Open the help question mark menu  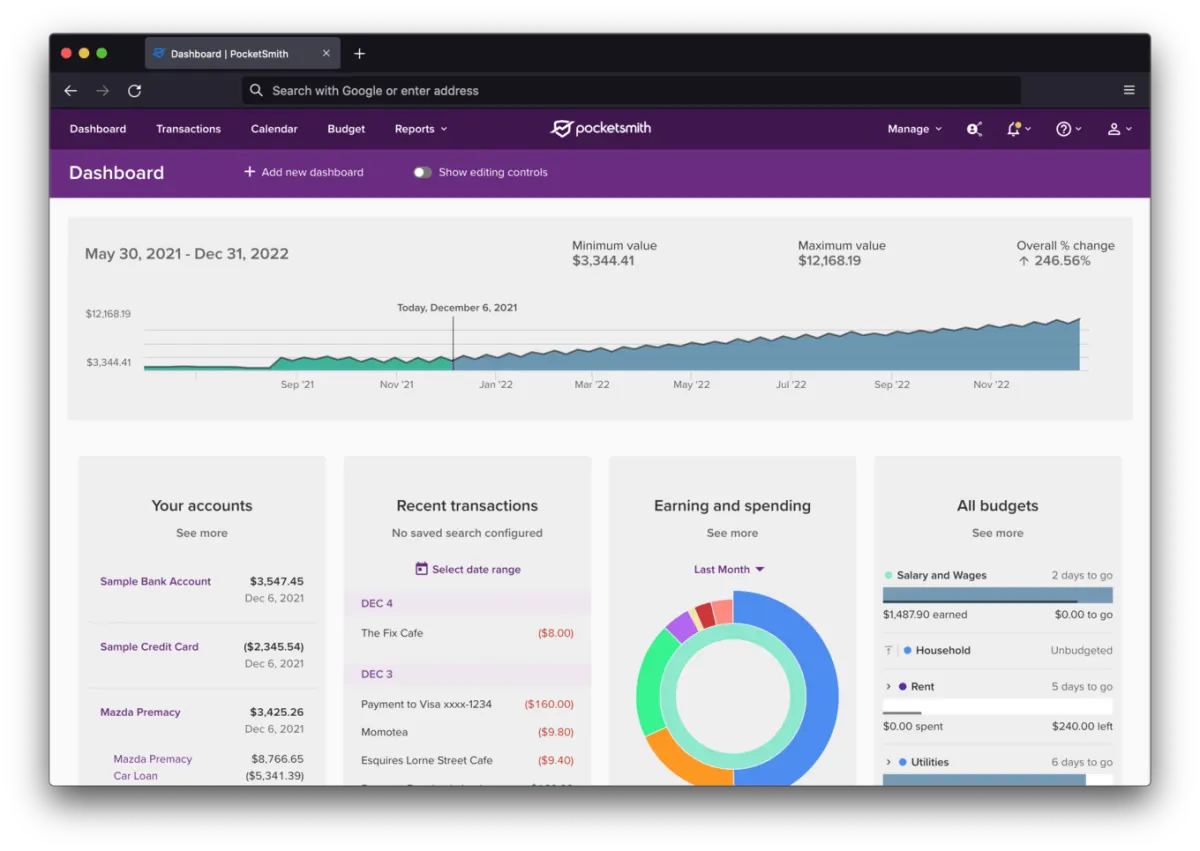tap(1068, 129)
